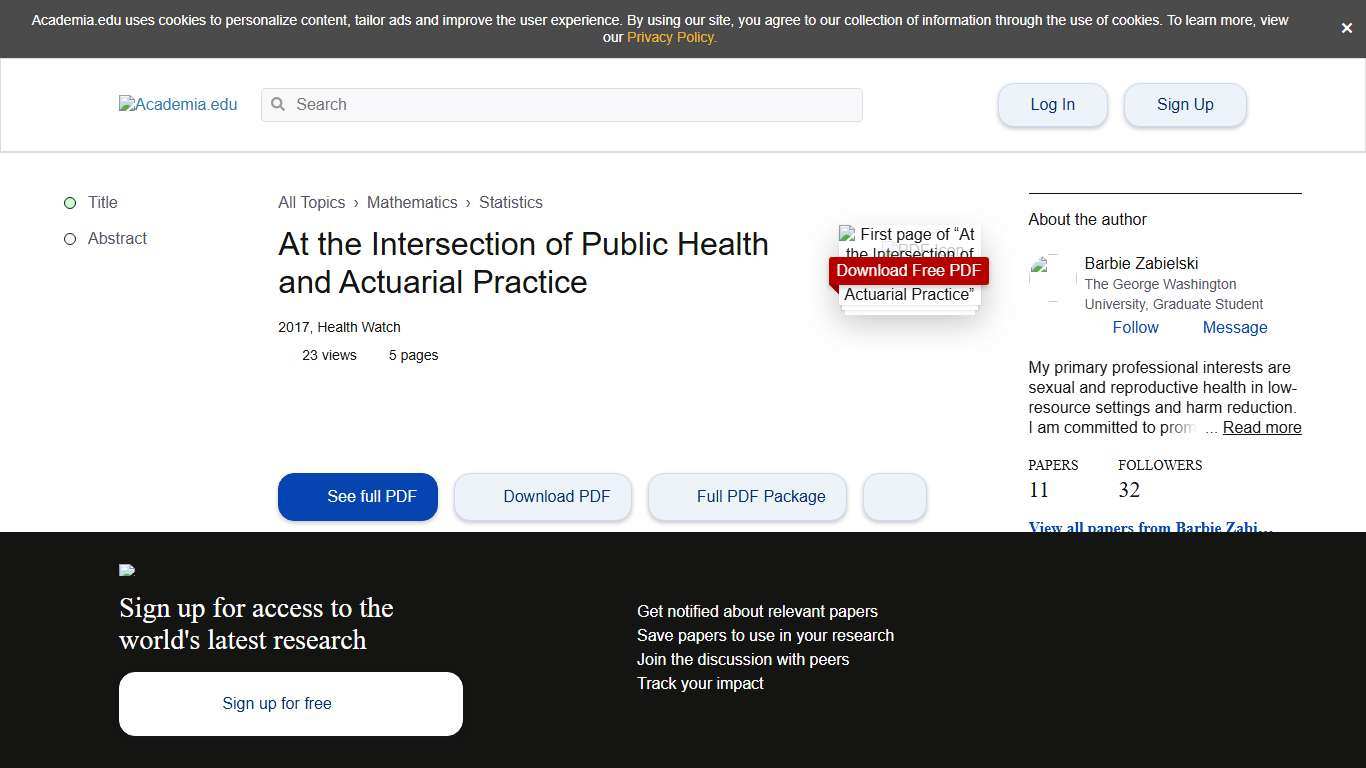Viewport: 1366px width, 768px height.
Task: Select the Abstract radio option
Action: [x=69, y=238]
